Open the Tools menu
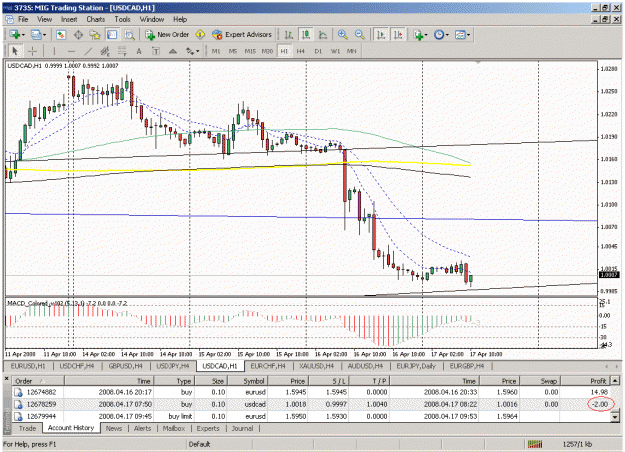625x452 pixels. (122, 19)
